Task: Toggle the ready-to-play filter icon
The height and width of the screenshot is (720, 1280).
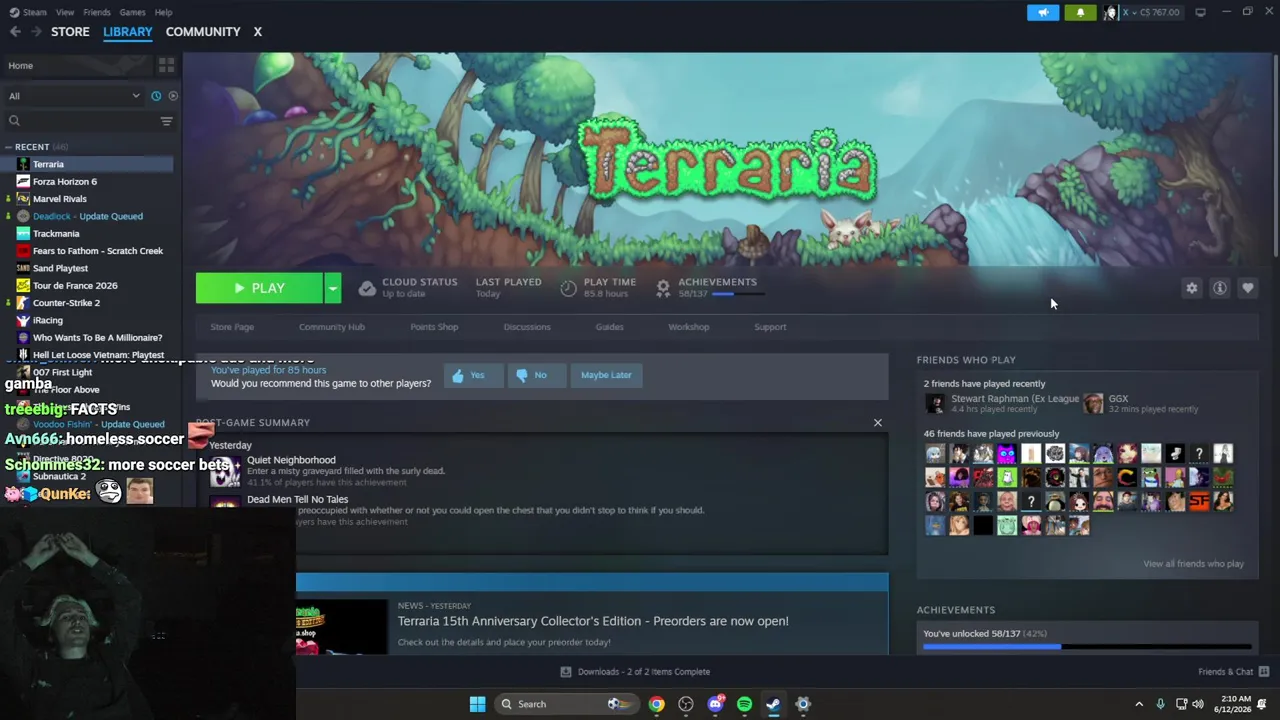Action: click(x=173, y=96)
